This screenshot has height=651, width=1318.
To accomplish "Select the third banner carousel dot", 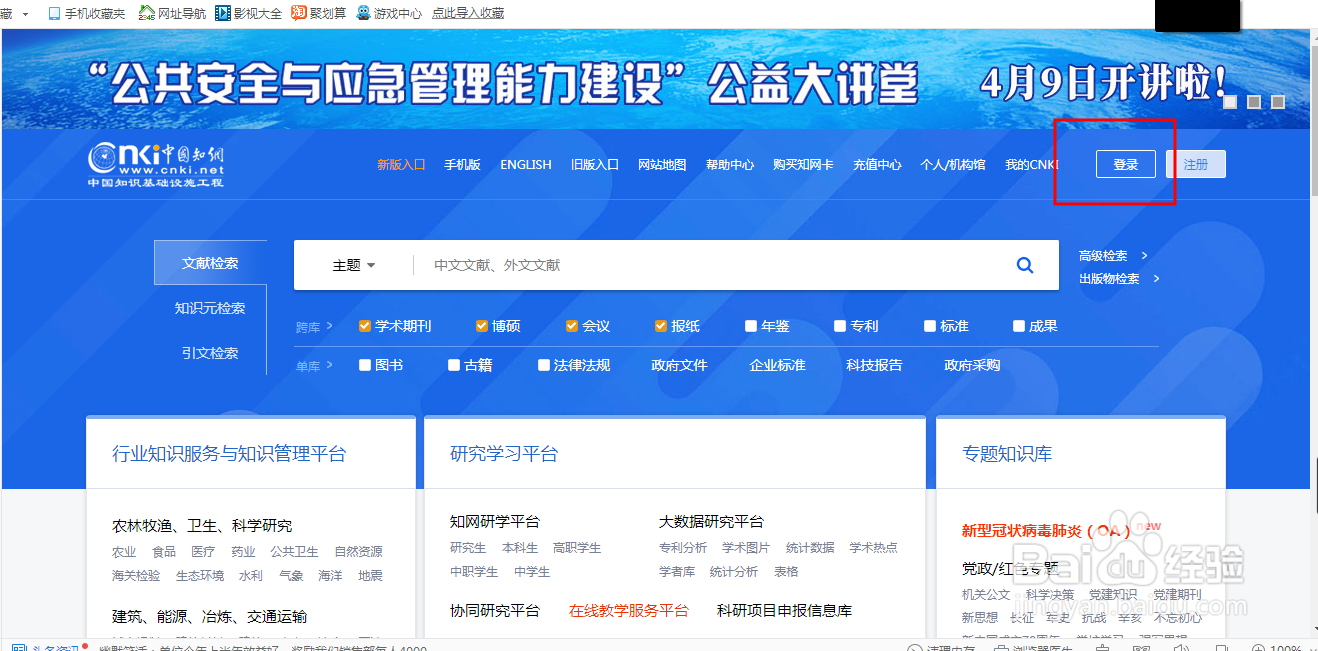I will (x=1278, y=102).
